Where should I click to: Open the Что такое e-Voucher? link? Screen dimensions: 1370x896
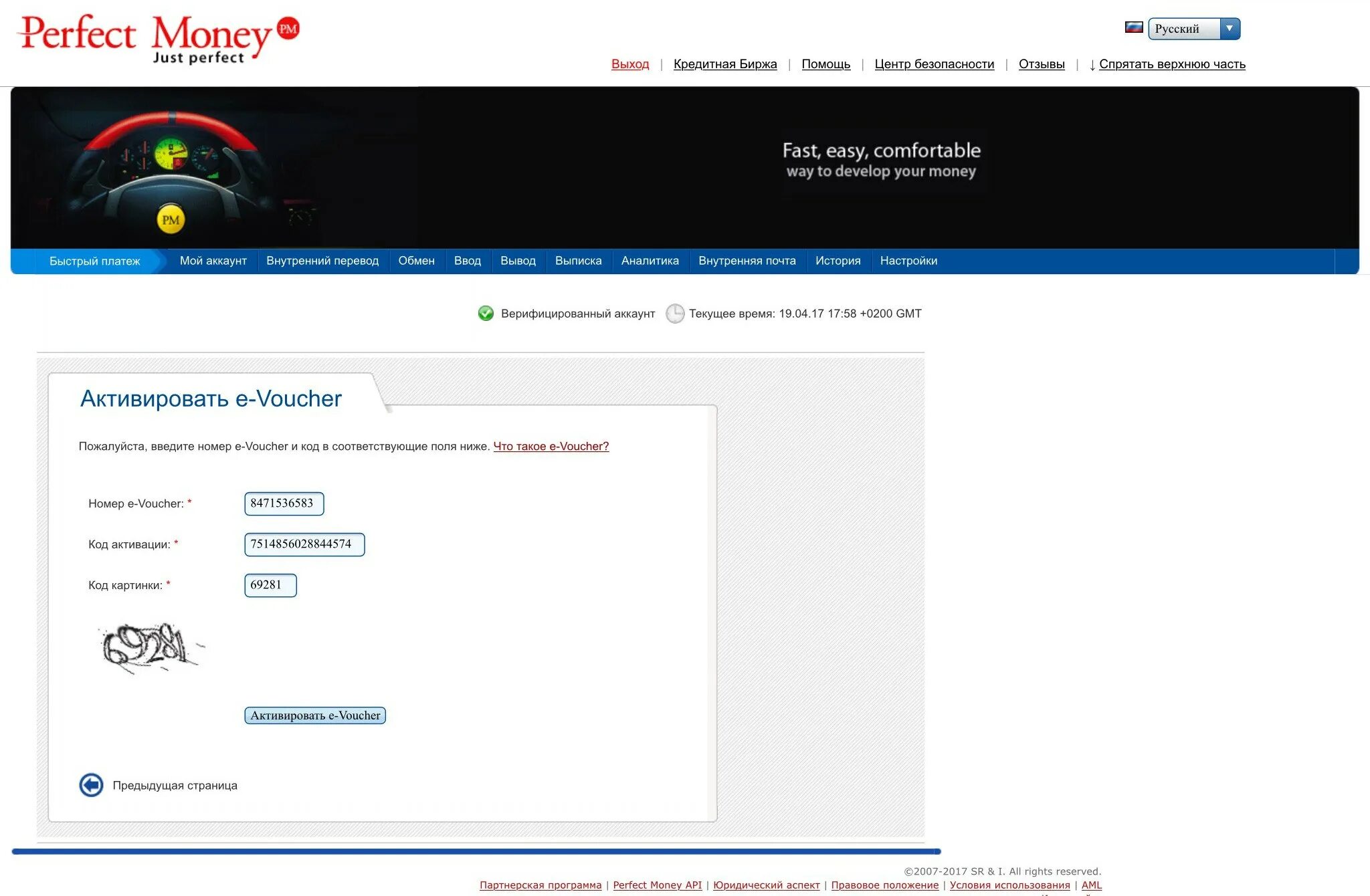[551, 446]
